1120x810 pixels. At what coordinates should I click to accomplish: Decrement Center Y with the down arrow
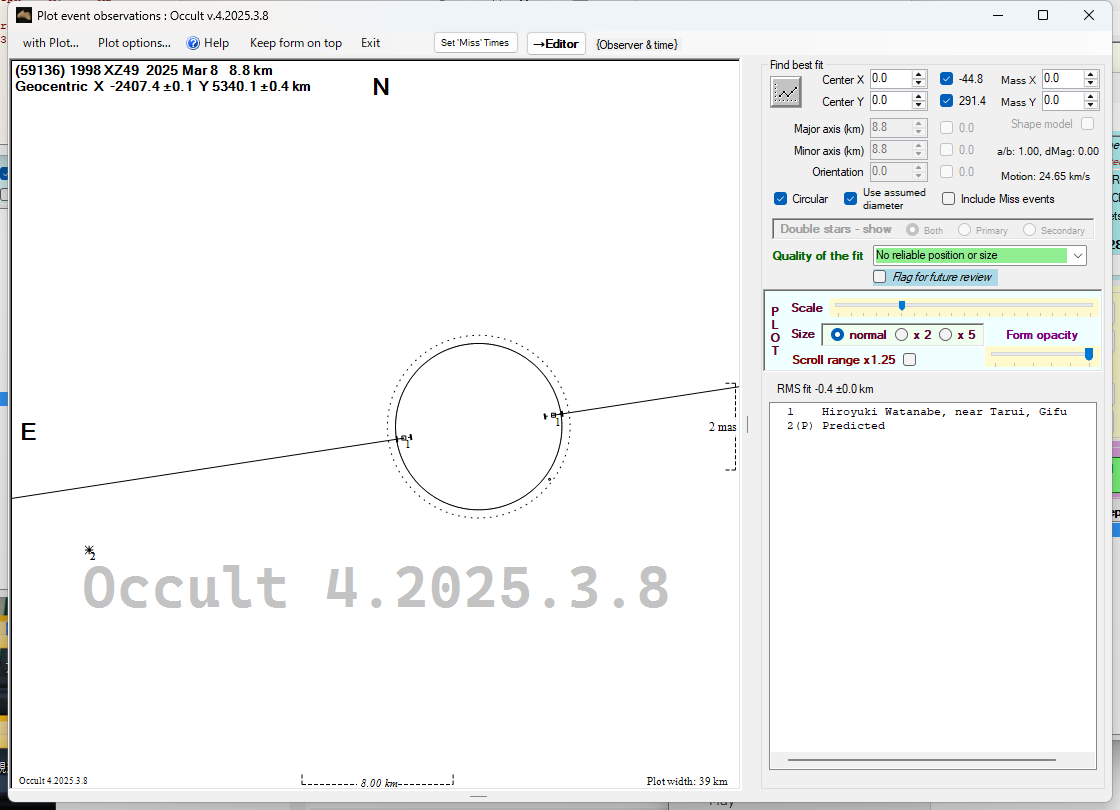(x=919, y=105)
